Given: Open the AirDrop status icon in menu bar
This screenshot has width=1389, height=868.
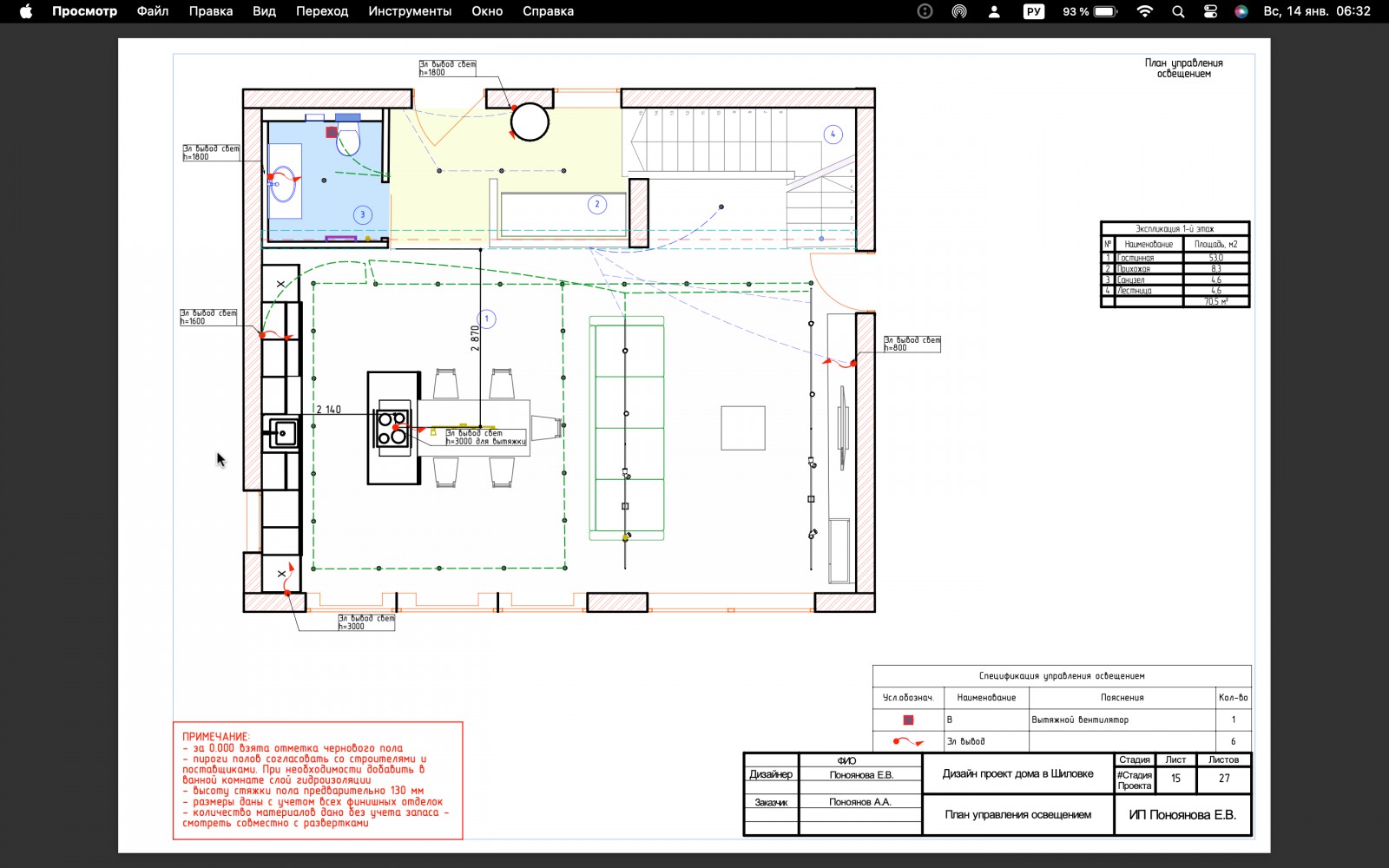Looking at the screenshot, I should point(959,11).
